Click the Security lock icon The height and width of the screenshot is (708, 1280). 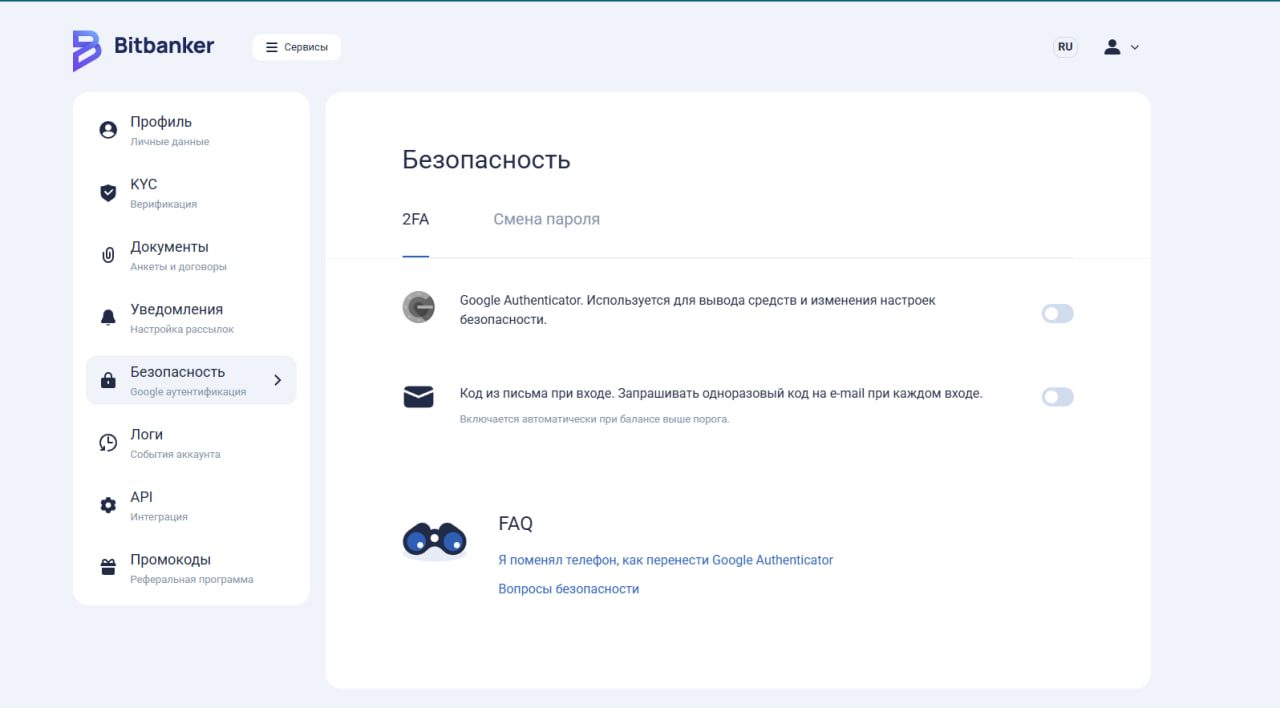[108, 380]
